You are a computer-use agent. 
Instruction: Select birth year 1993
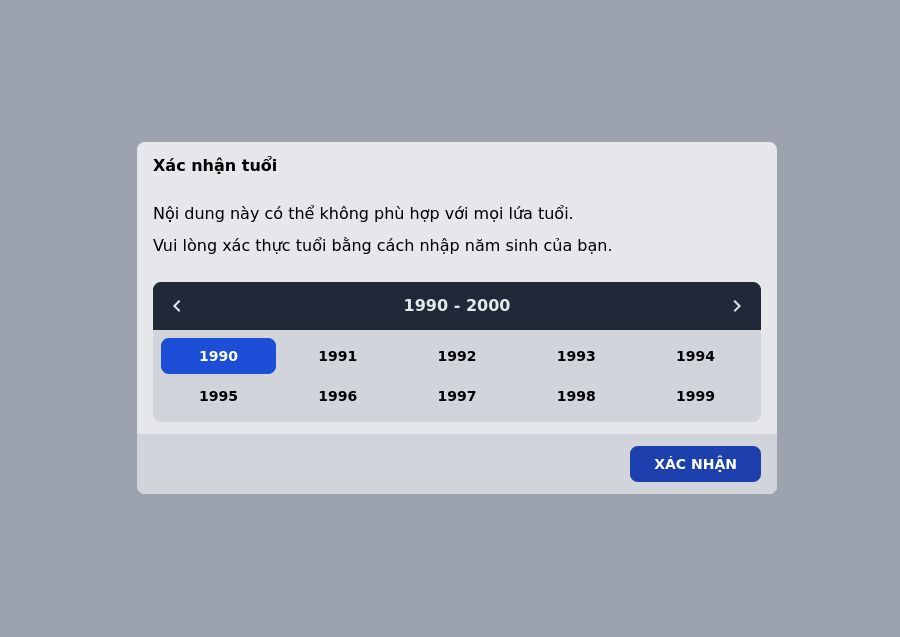(576, 356)
